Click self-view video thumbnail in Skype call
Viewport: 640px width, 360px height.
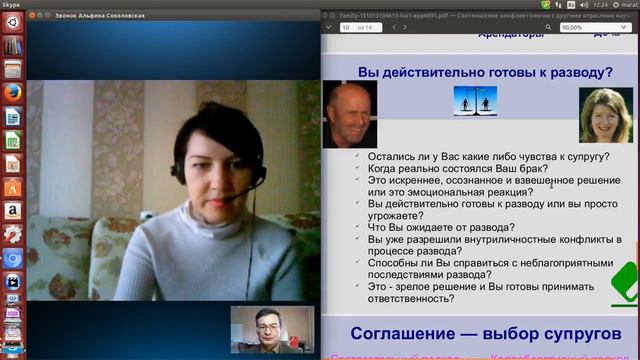coord(273,329)
